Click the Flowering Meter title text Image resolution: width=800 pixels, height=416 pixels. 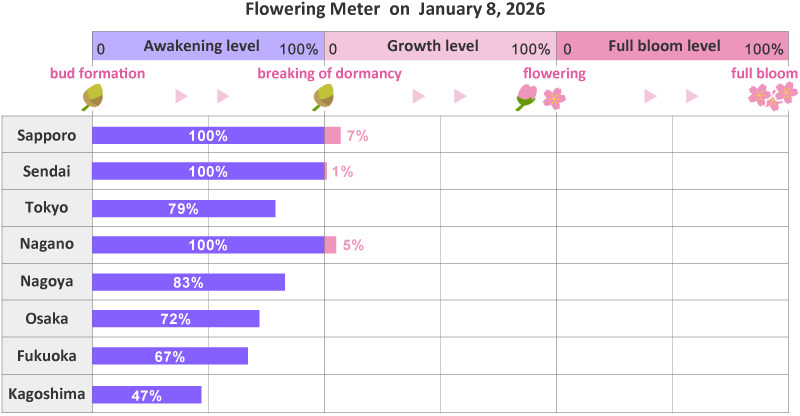400,10
